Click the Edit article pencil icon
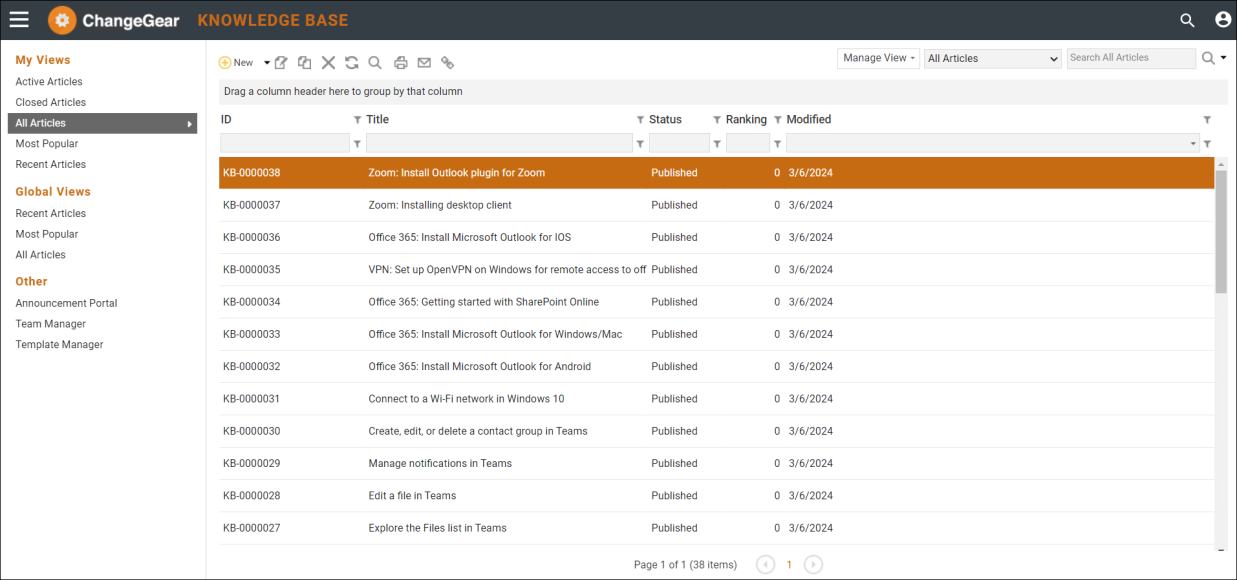Screen dimensions: 1237x580 click(281, 63)
